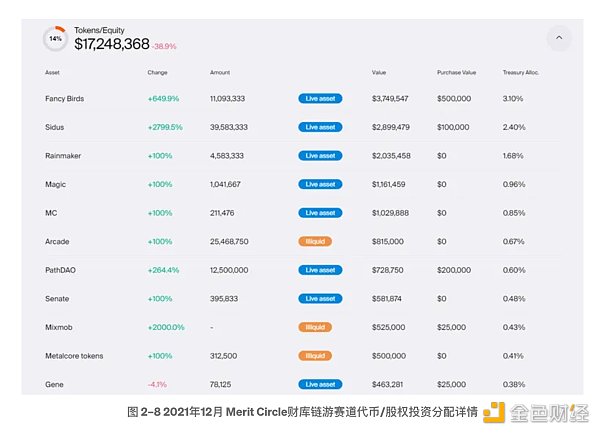Click the Gene asset name
This screenshot has height=434, width=600.
54,384
